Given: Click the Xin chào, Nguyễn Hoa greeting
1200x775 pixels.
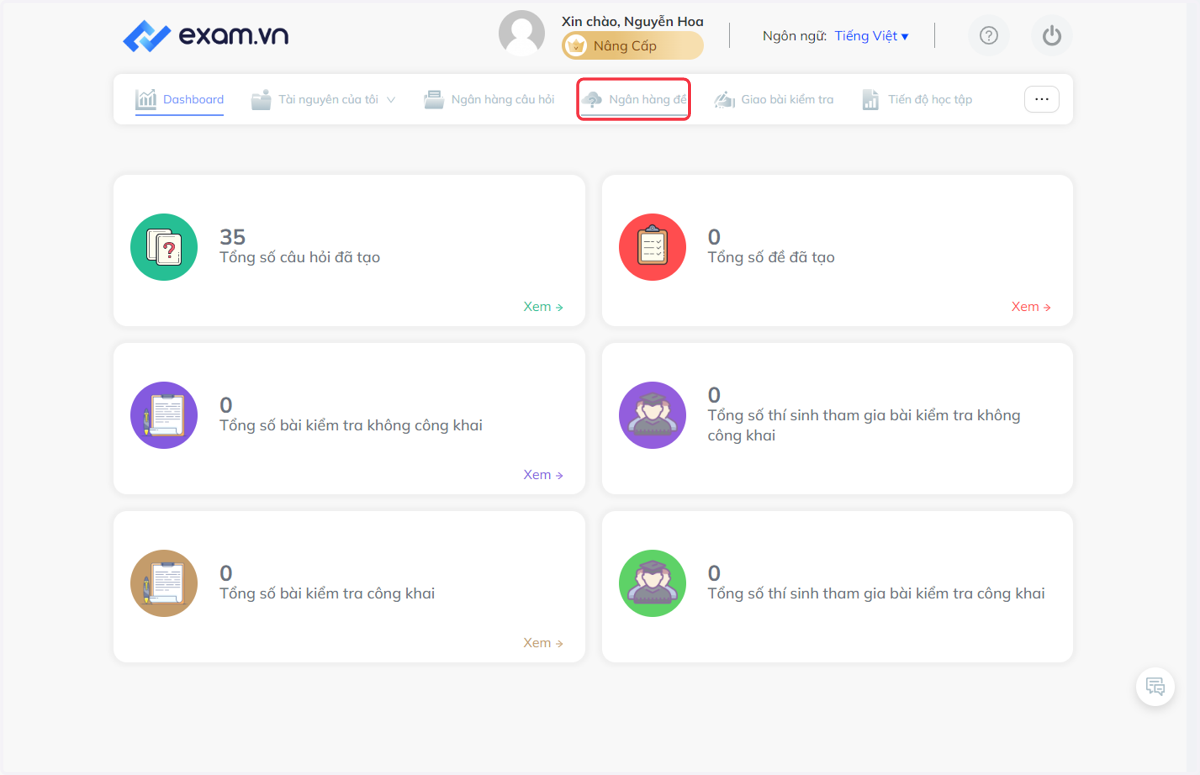Looking at the screenshot, I should click(632, 22).
